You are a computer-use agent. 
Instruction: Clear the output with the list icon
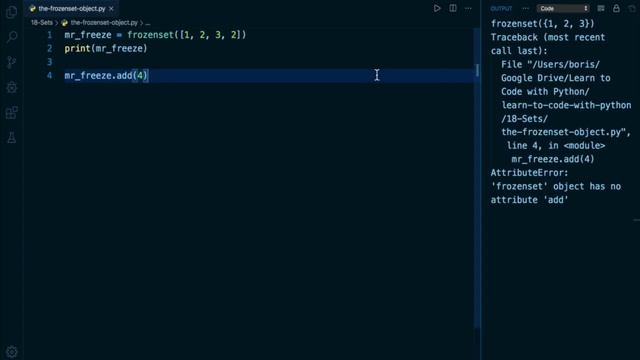tap(601, 9)
